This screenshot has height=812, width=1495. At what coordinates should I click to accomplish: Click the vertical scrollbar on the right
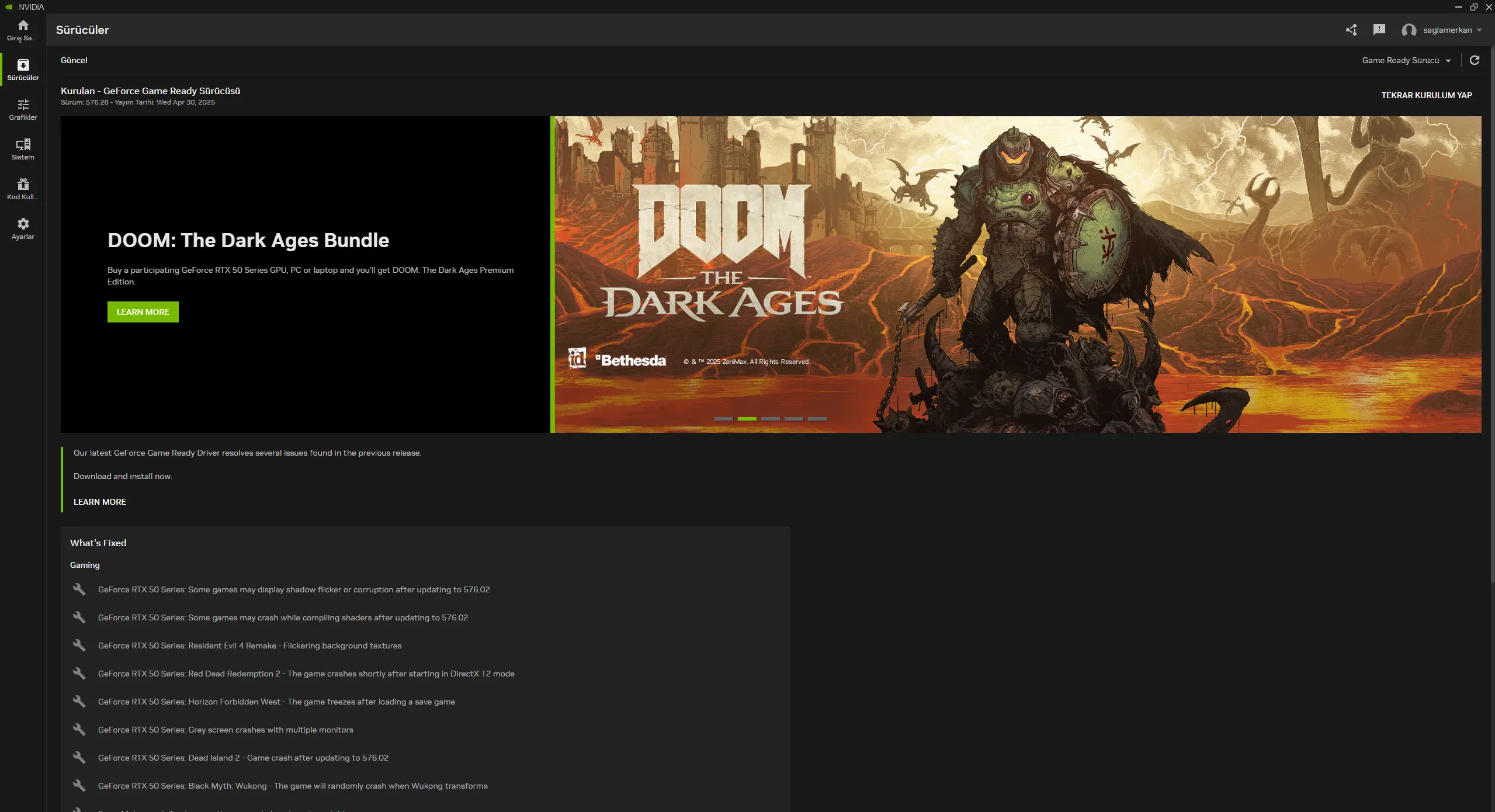click(x=1491, y=315)
